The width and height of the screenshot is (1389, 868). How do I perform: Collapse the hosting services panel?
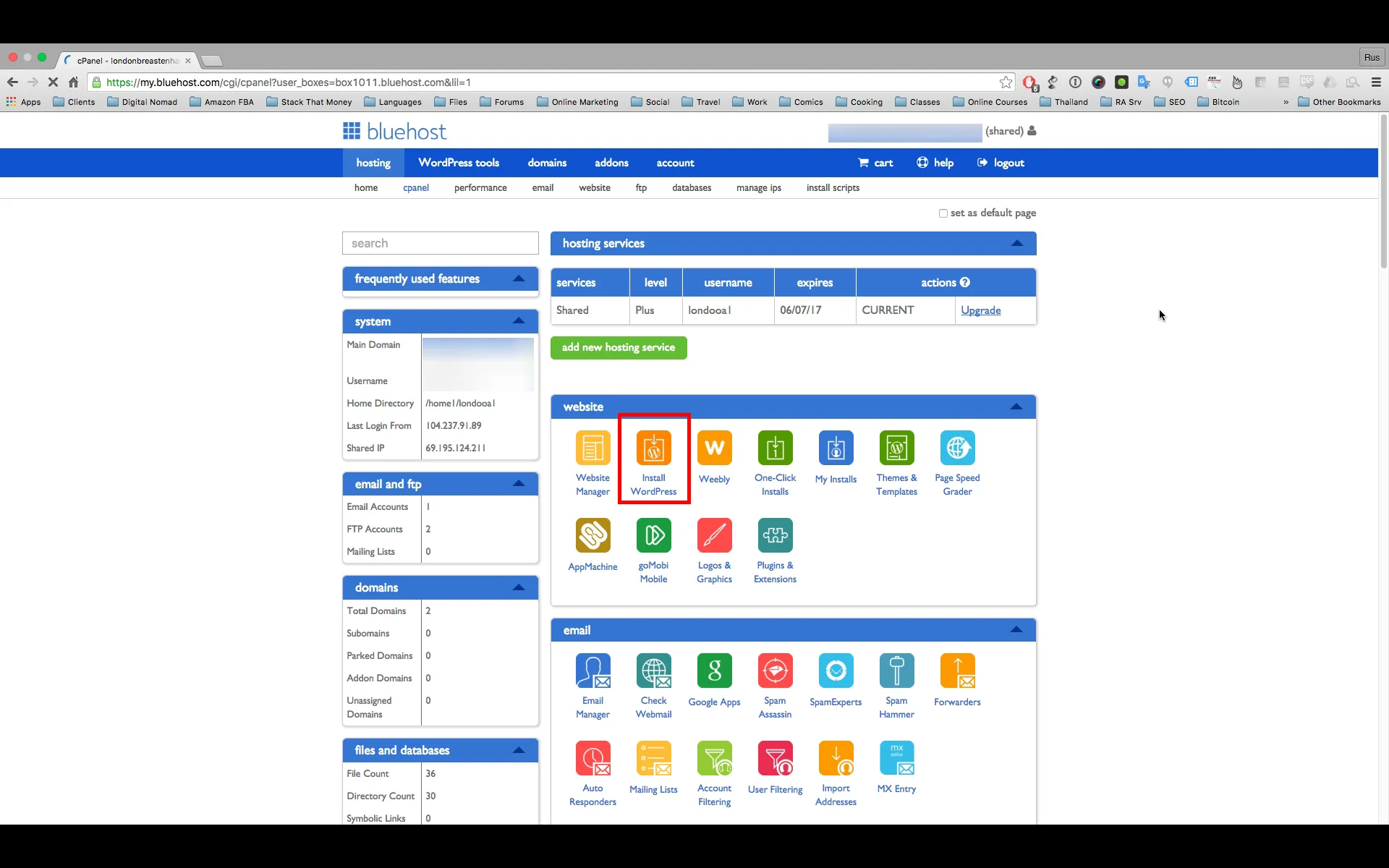pos(1016,244)
